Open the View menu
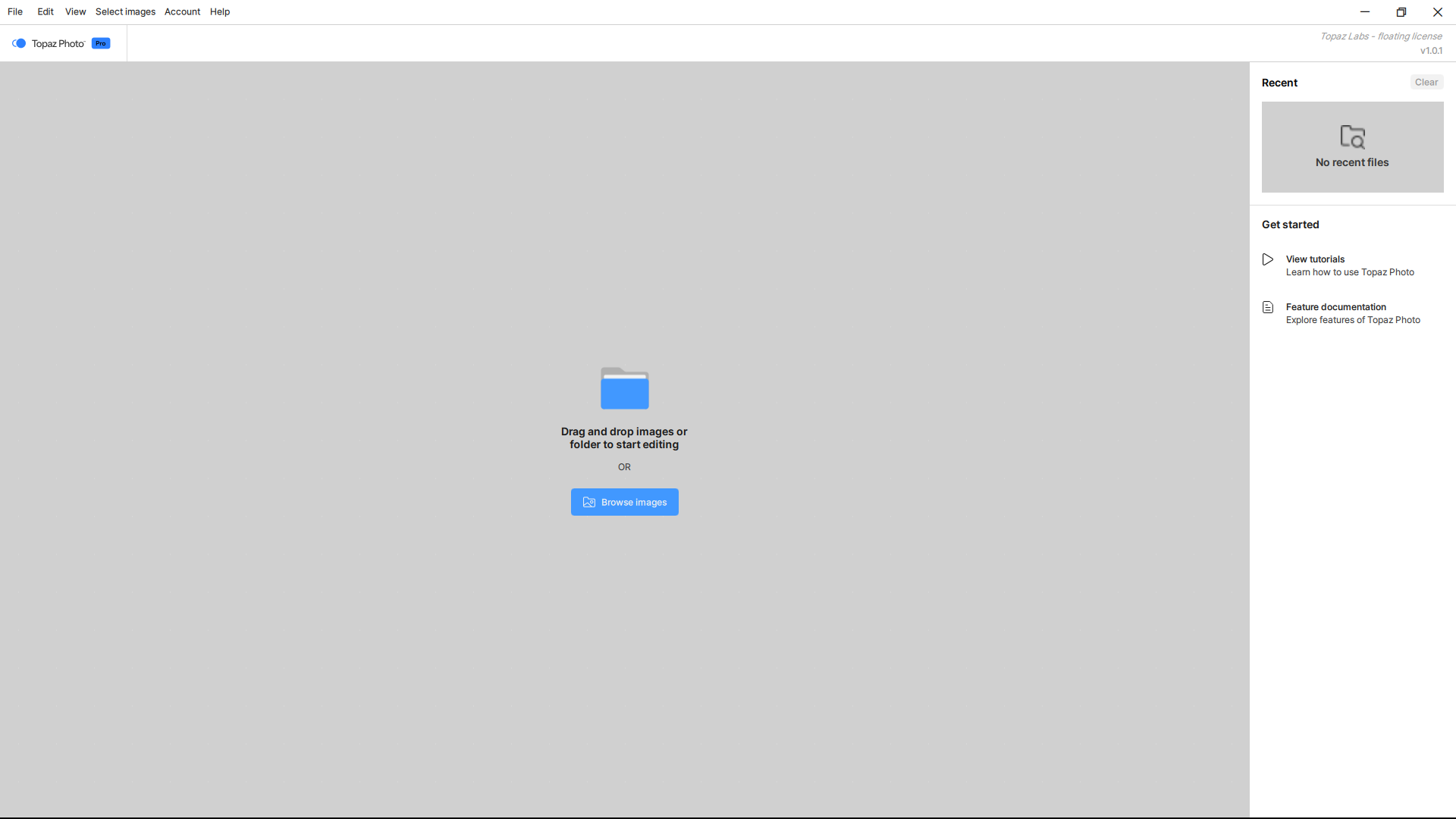This screenshot has width=1456, height=819. [x=75, y=11]
